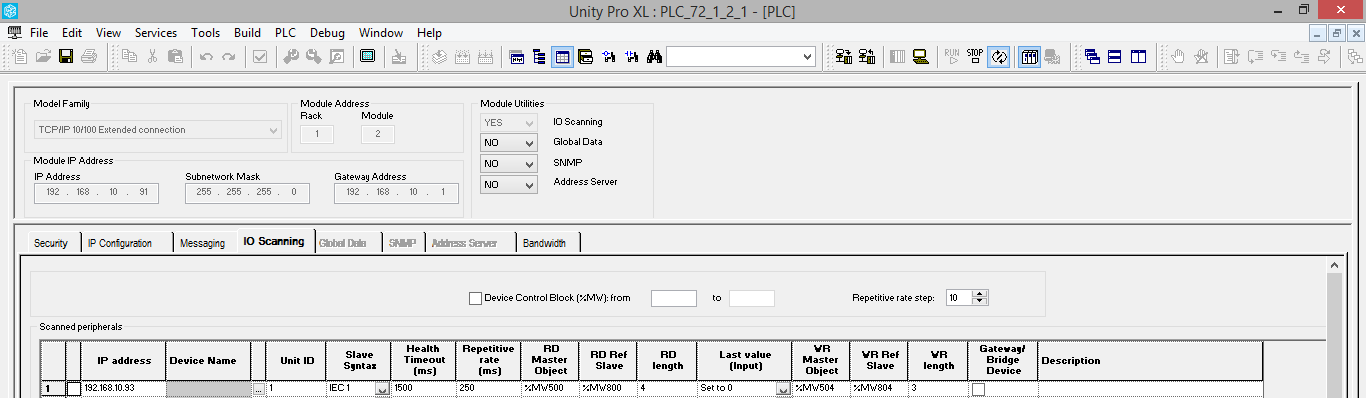Click the WR Ref Slave cell %MW804
The image size is (1366, 398).
pos(878,388)
